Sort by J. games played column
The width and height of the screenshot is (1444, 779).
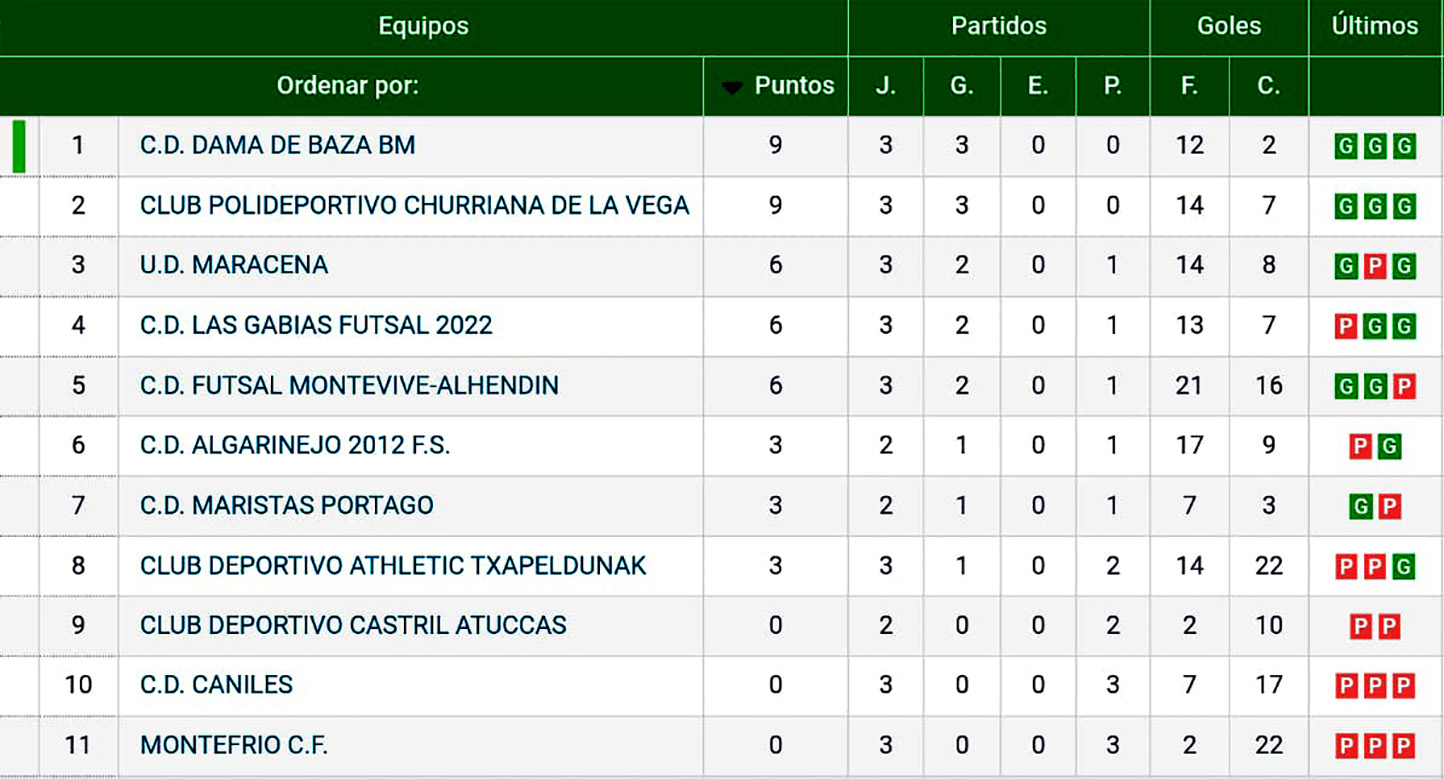pos(885,86)
